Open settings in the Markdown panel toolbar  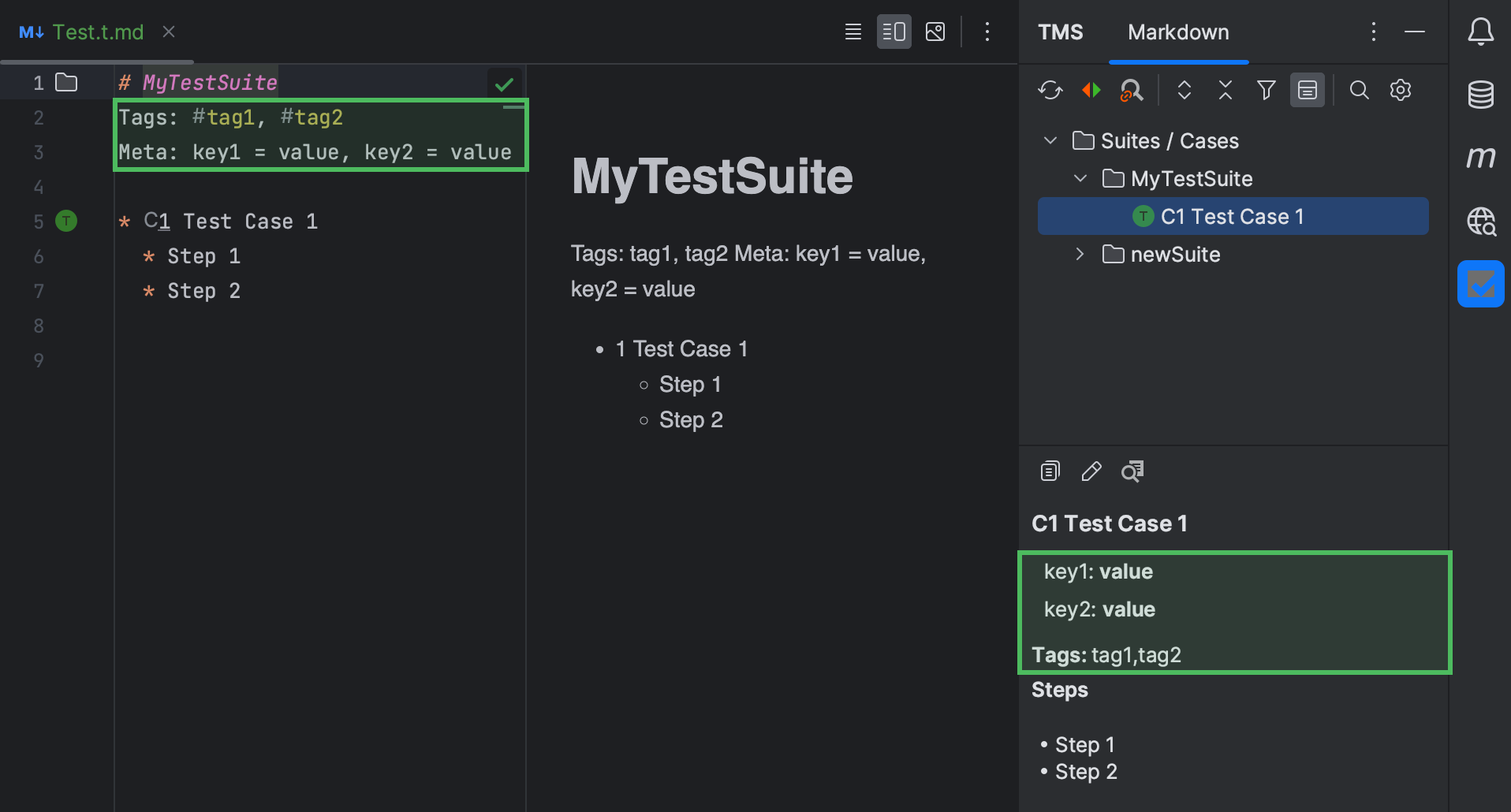click(1401, 90)
